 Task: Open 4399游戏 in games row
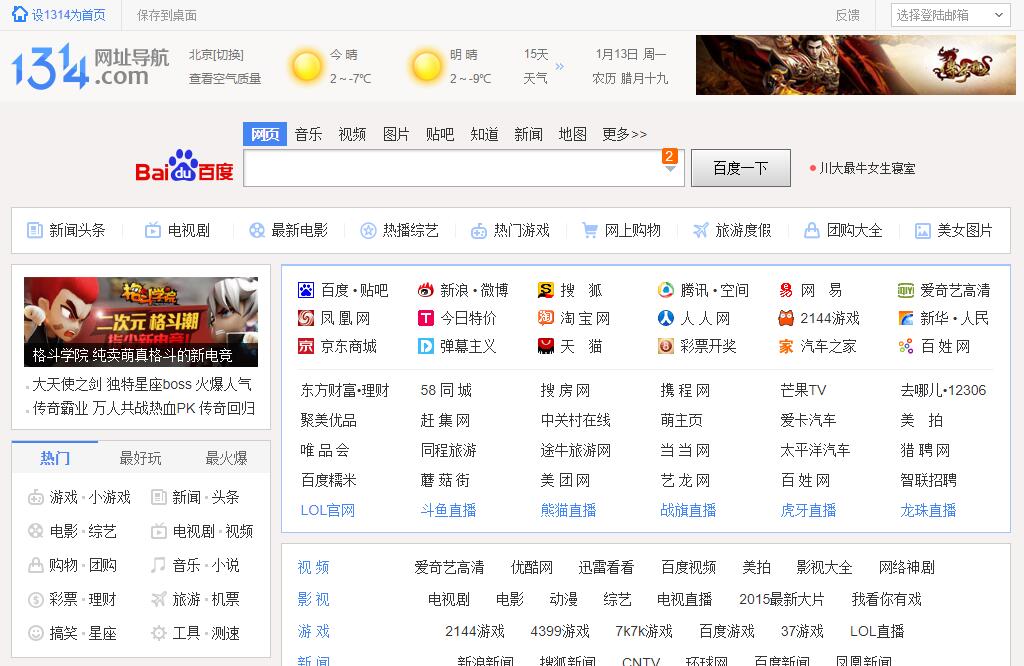560,631
